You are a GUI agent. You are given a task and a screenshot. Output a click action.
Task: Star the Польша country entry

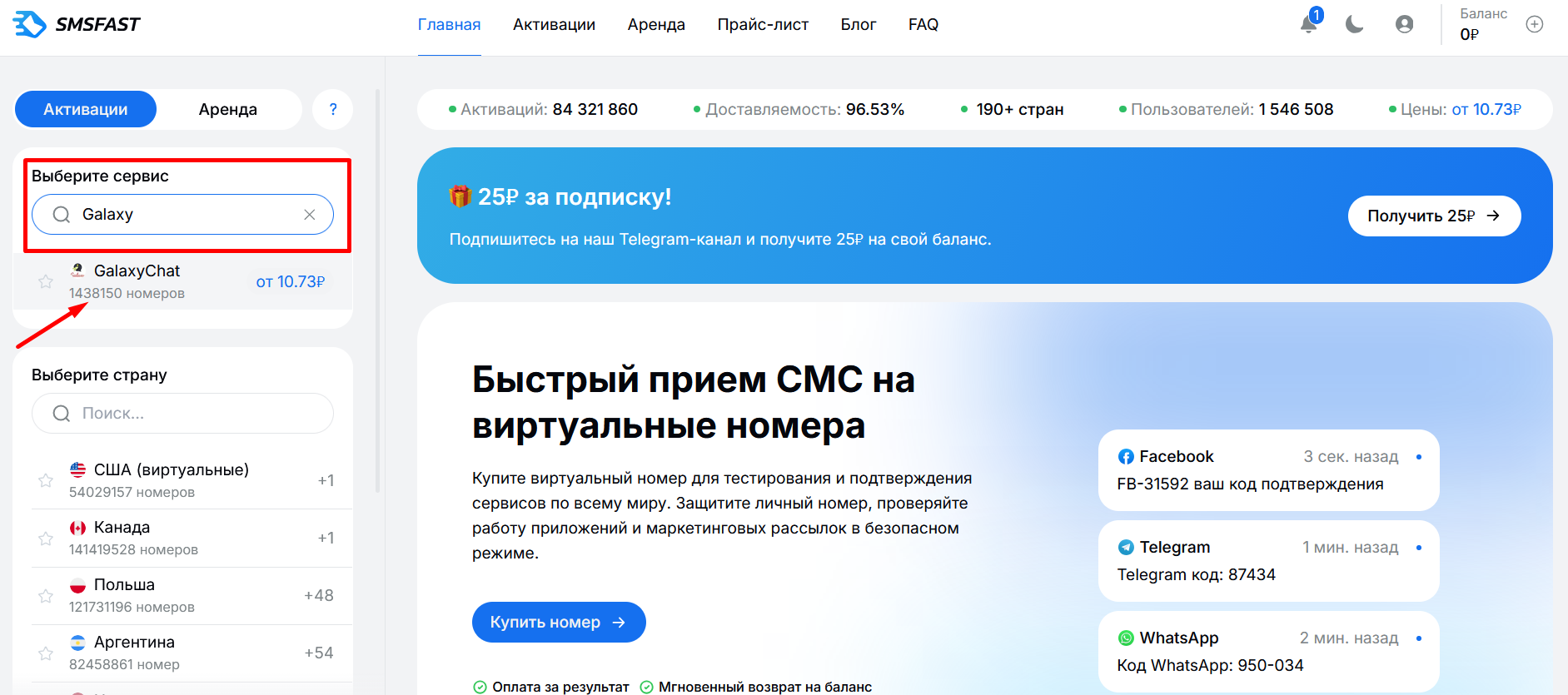pos(46,596)
